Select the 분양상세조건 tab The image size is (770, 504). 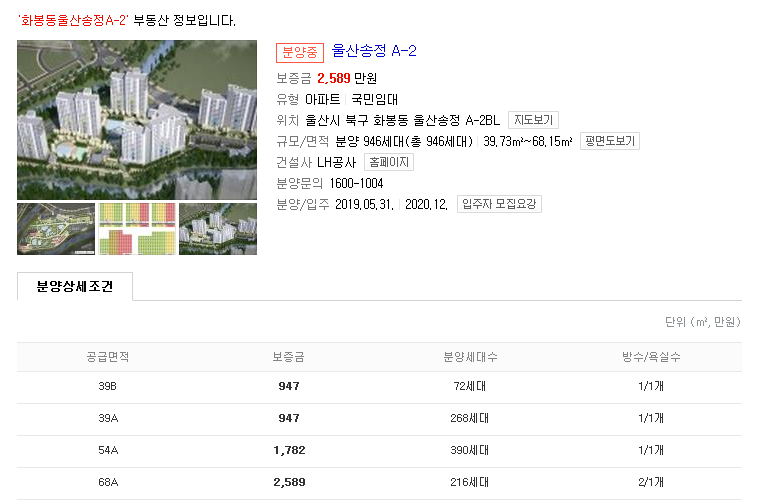coord(75,286)
